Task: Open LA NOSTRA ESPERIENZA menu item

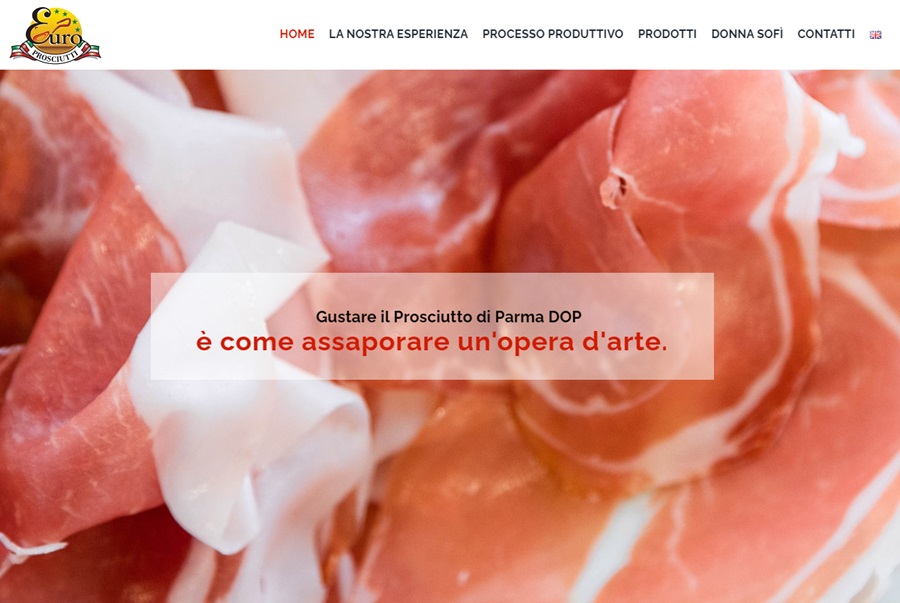Action: [398, 34]
